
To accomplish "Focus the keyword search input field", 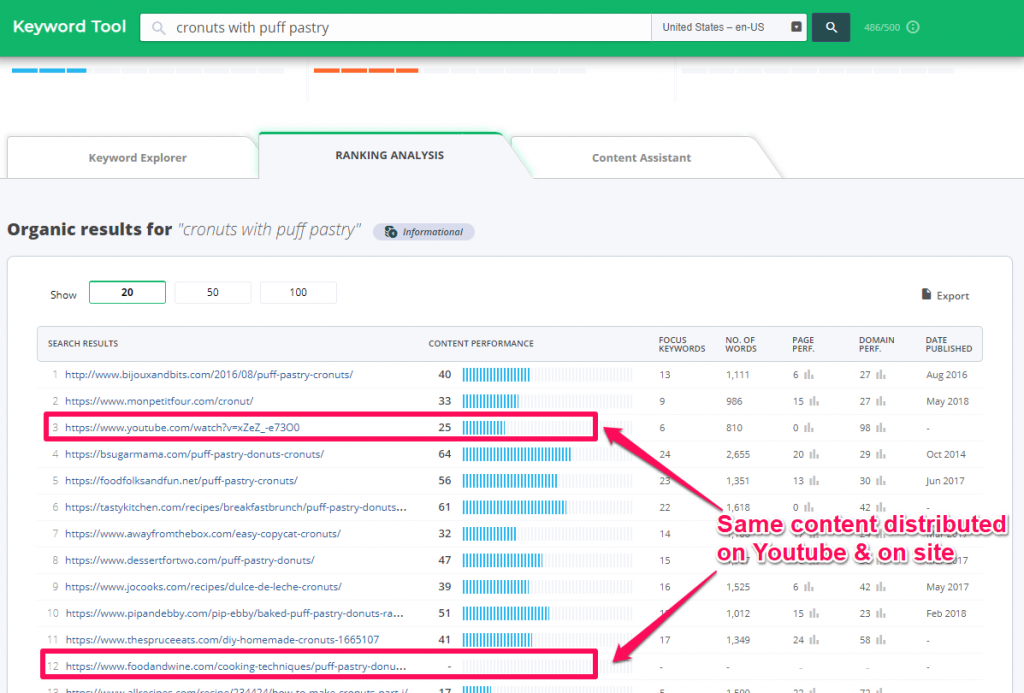I will tap(396, 27).
